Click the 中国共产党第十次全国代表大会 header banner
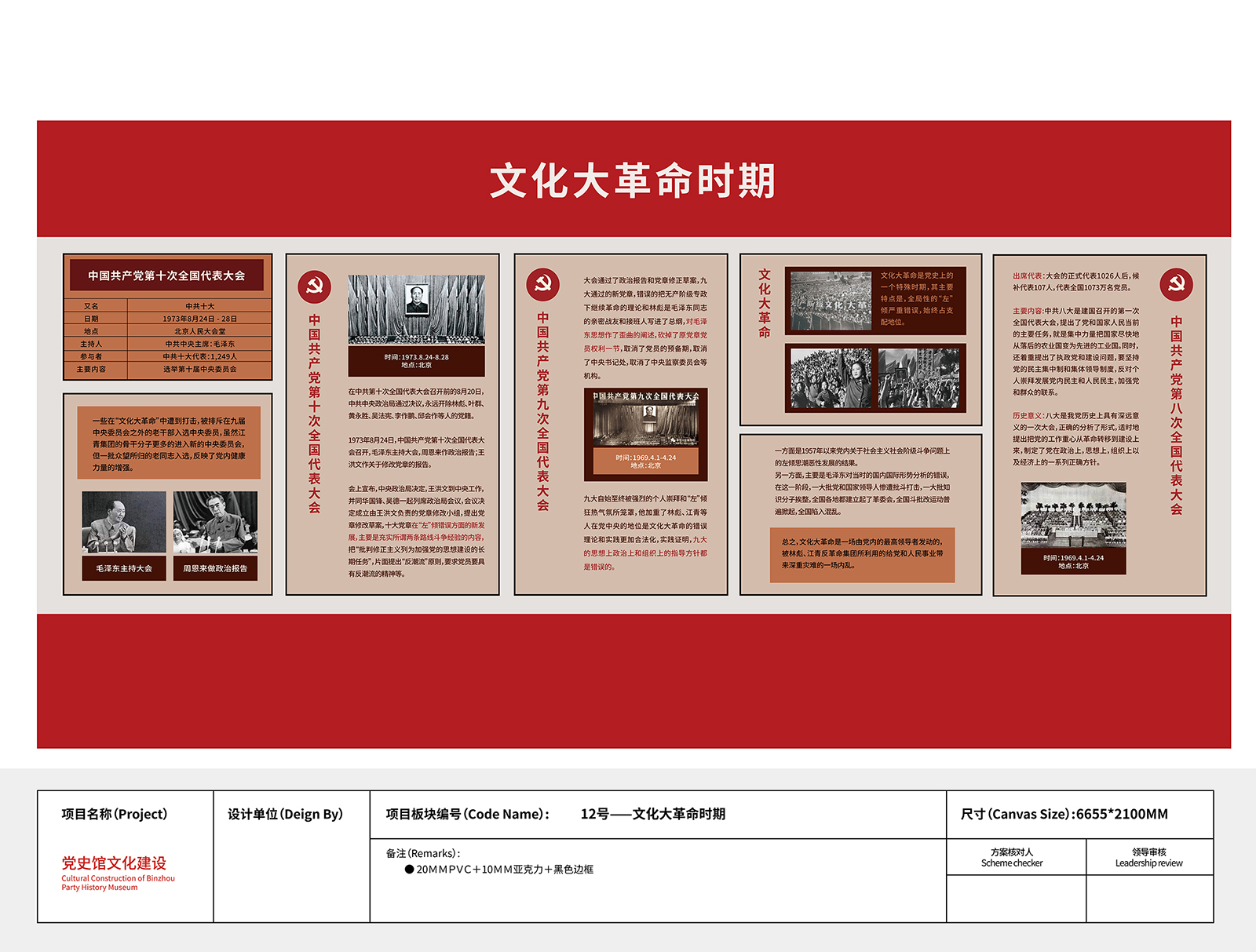Viewport: 1256px width, 952px height. coord(166,275)
